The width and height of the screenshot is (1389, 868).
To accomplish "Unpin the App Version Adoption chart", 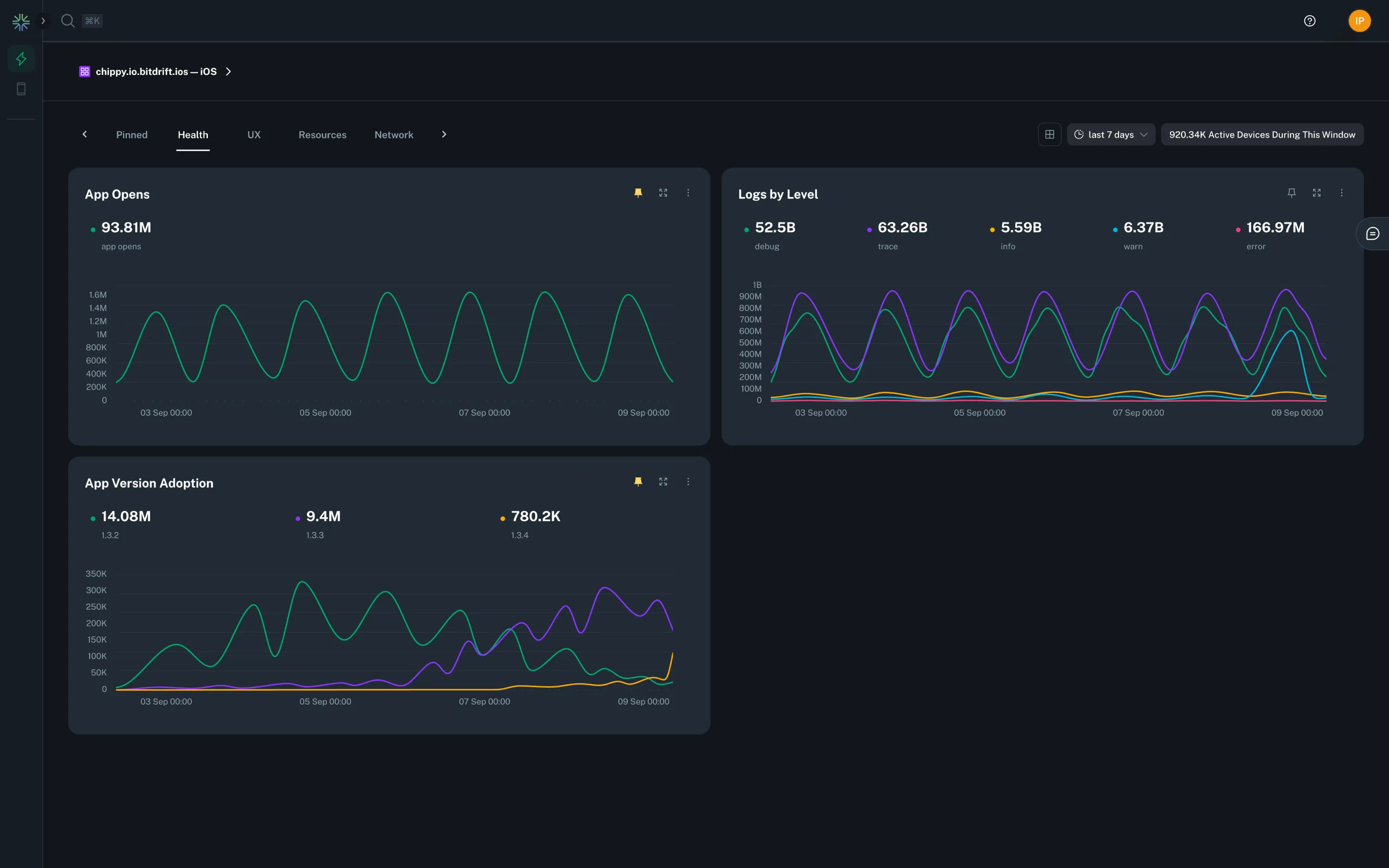I will (x=638, y=481).
